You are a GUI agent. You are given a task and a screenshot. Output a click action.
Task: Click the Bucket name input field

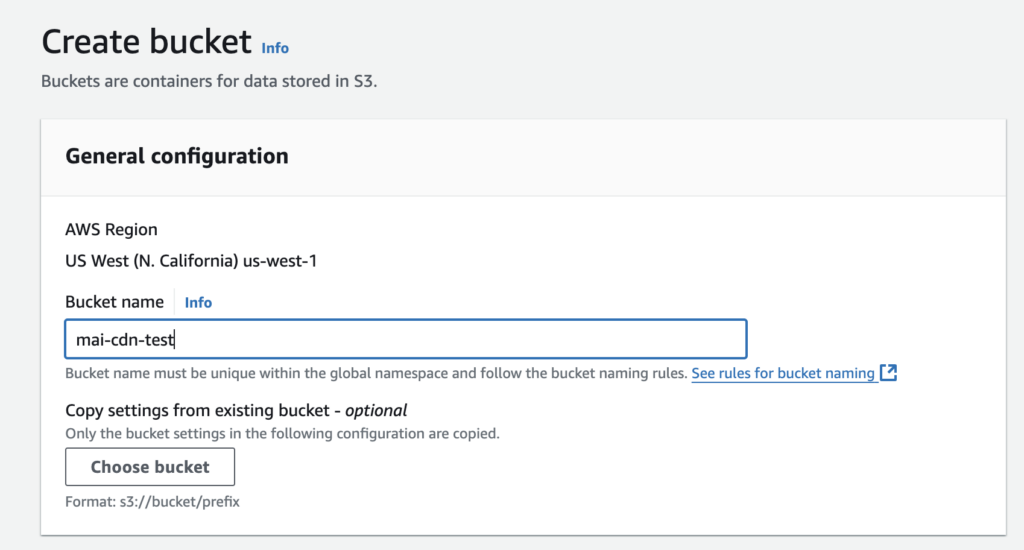(405, 339)
